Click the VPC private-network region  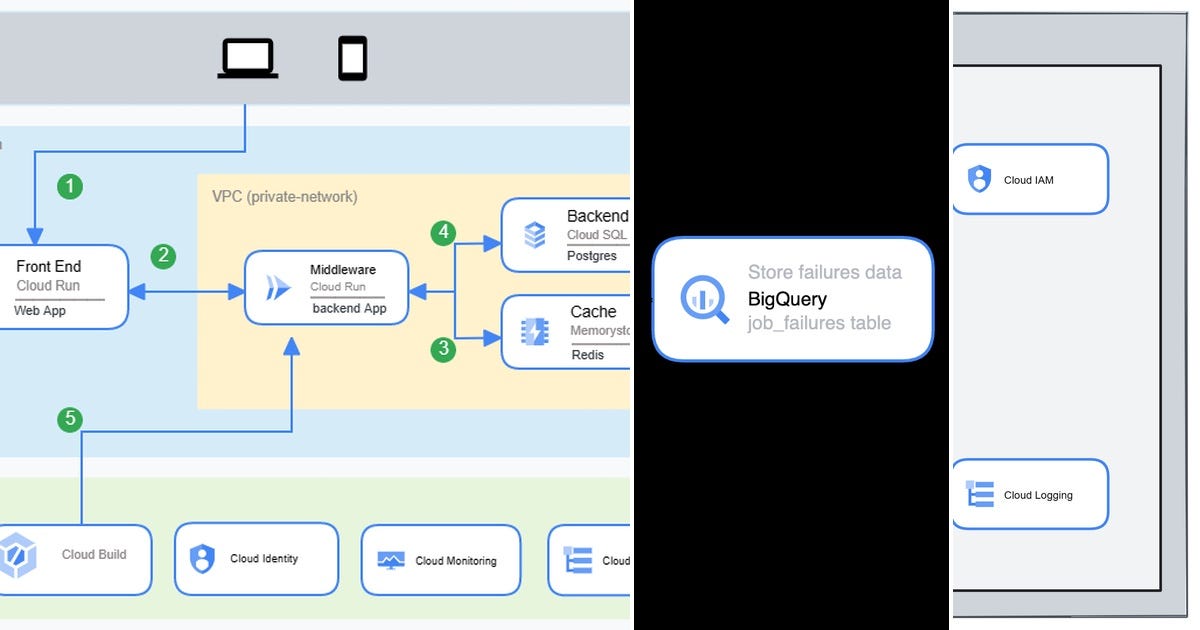click(285, 197)
